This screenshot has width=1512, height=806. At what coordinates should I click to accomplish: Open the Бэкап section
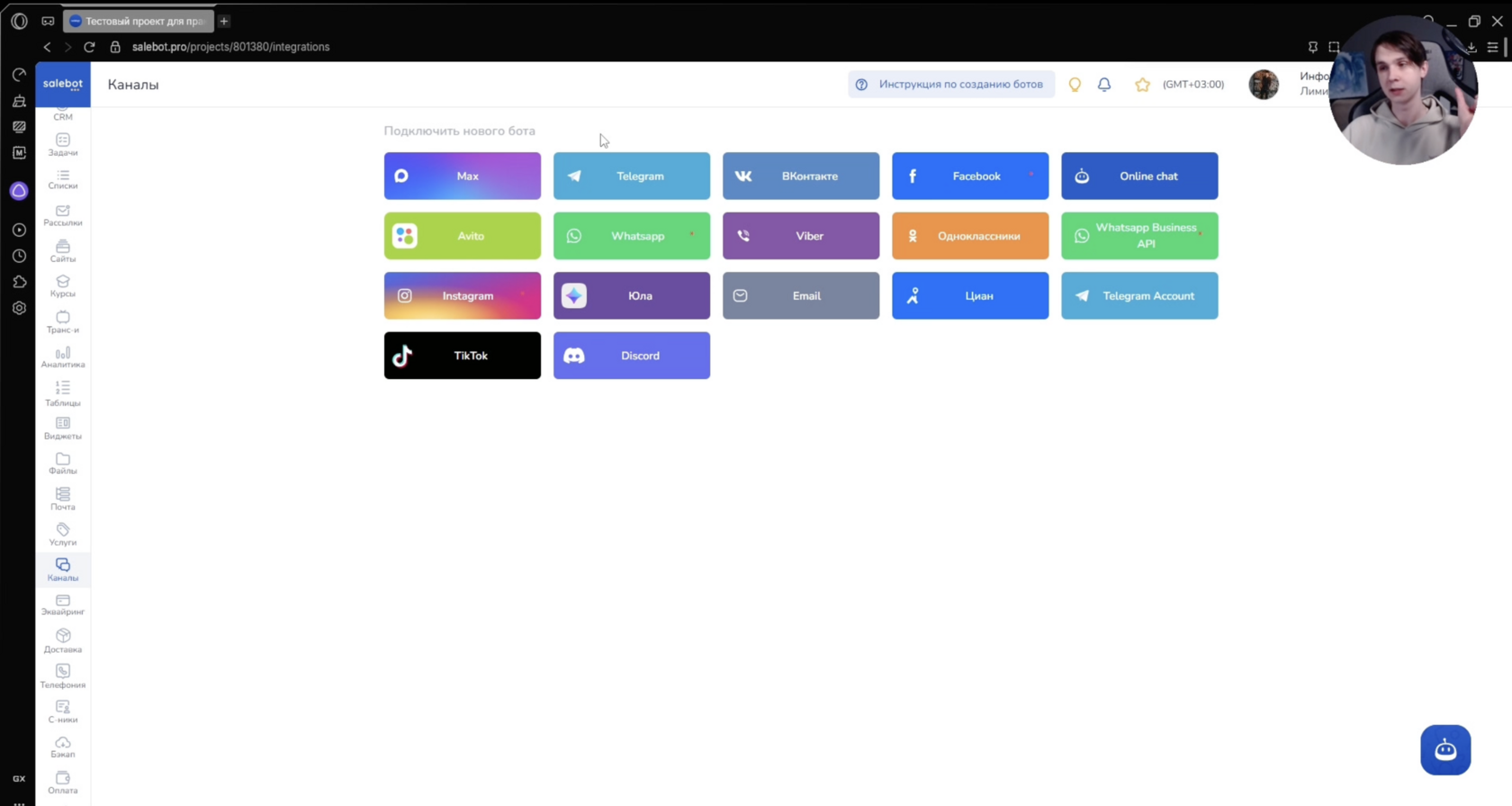coord(63,747)
